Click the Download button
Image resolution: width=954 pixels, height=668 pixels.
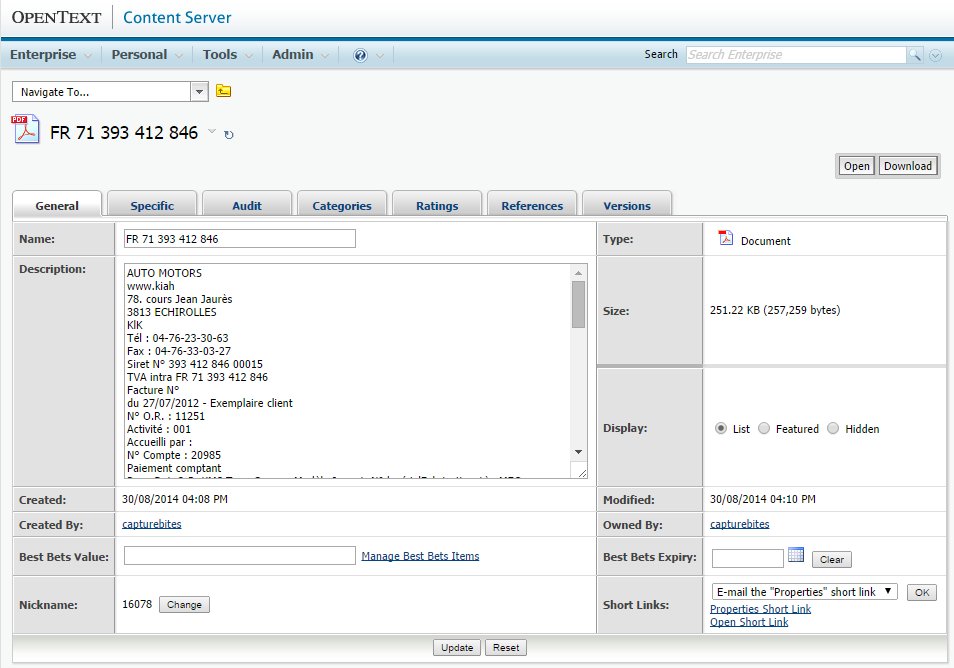point(907,166)
